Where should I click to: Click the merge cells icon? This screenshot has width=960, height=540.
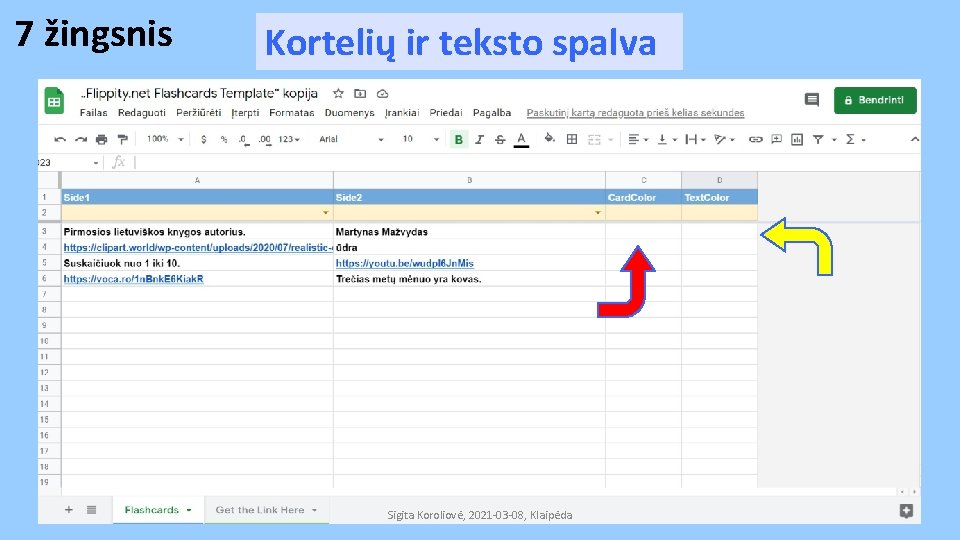pyautogui.click(x=594, y=140)
